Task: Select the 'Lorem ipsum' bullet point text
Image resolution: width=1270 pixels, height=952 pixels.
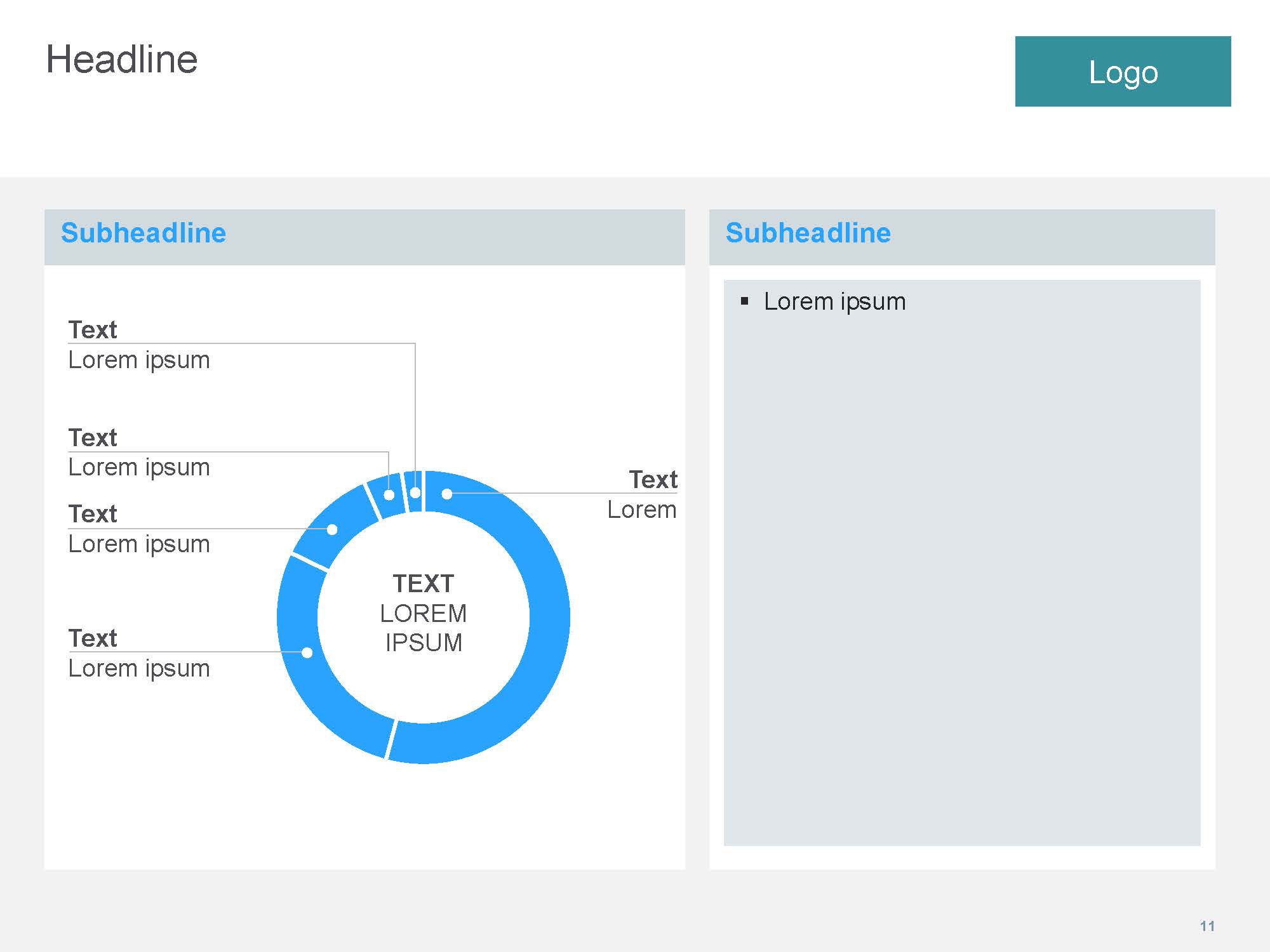Action: point(834,301)
